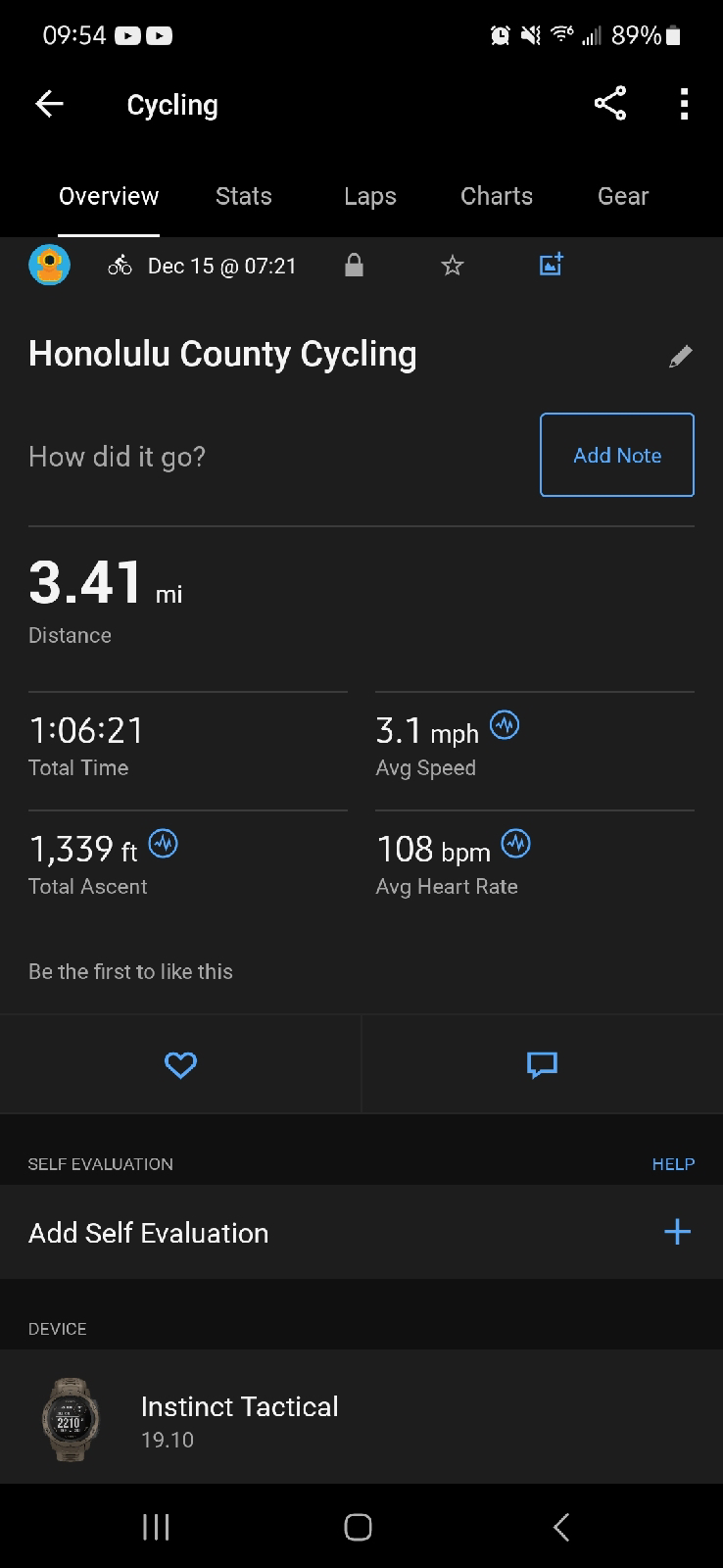Open comments with speech bubble icon
The height and width of the screenshot is (1568, 723).
point(542,1064)
